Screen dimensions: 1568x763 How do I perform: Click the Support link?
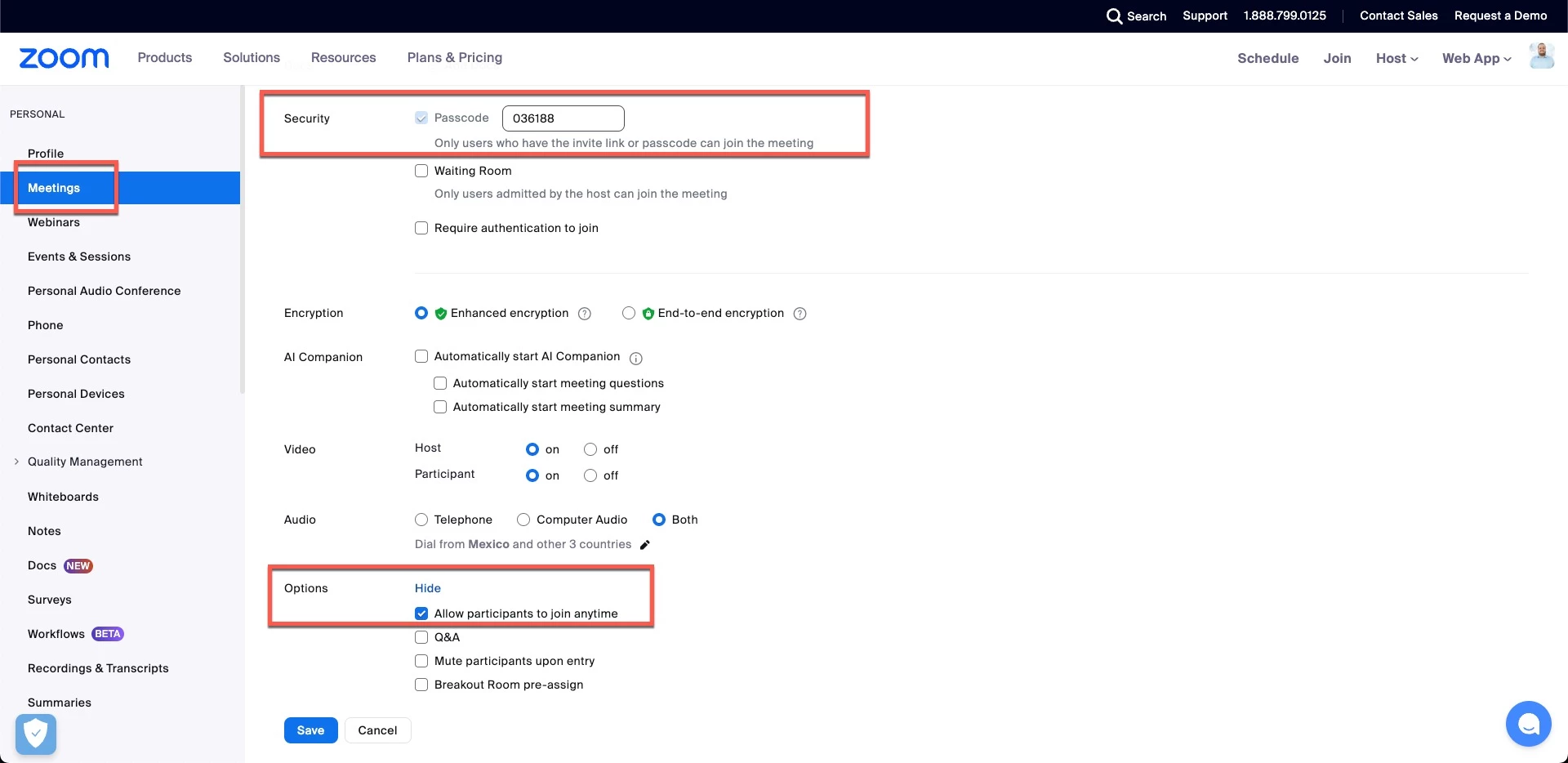(1205, 16)
